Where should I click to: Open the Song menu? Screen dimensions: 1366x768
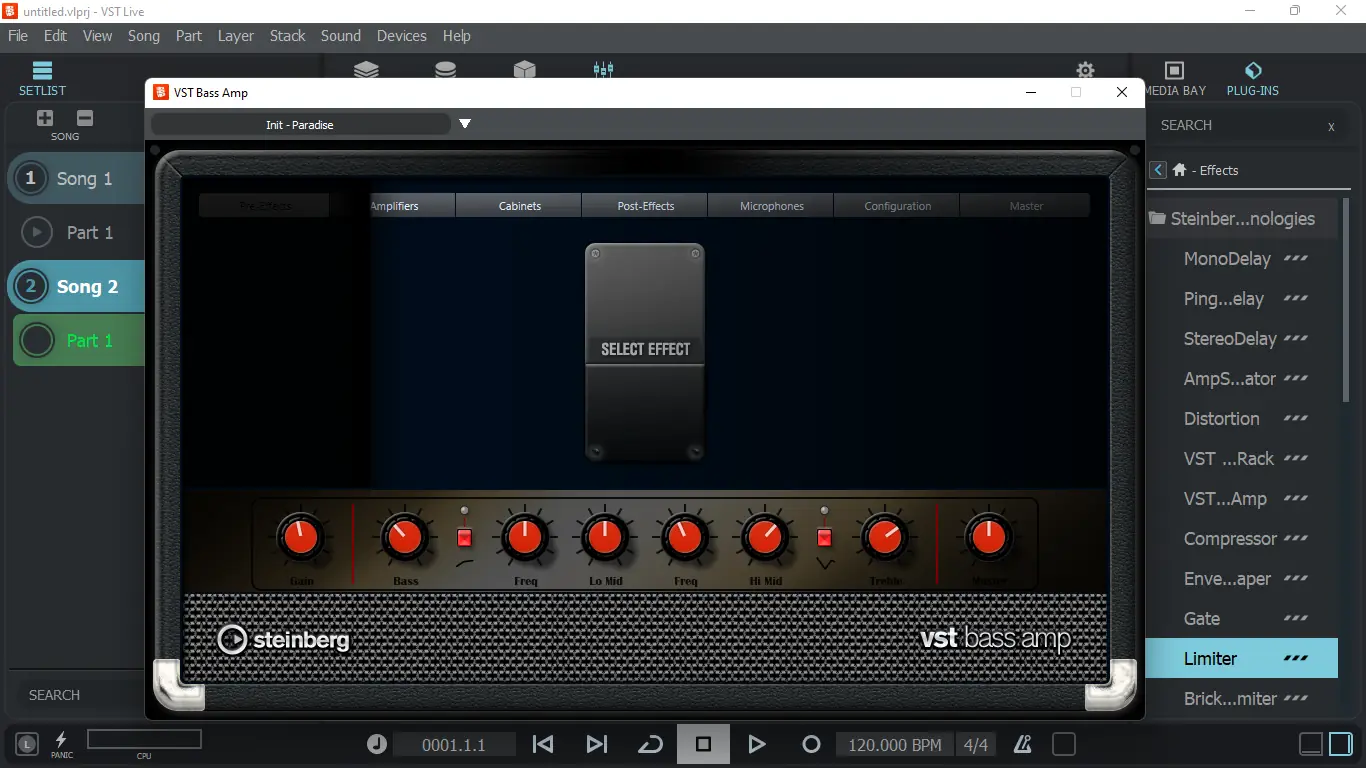144,36
